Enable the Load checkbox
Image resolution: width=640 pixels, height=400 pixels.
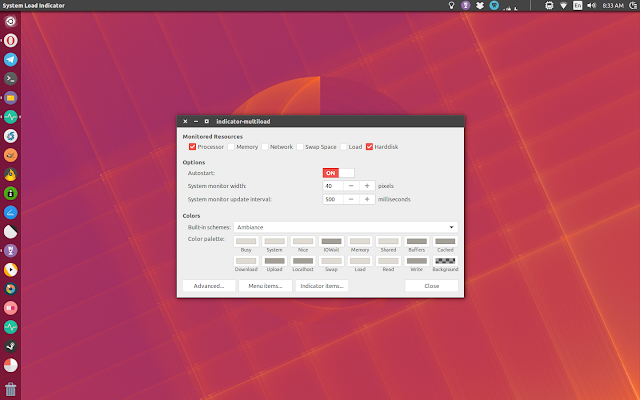tap(343, 147)
